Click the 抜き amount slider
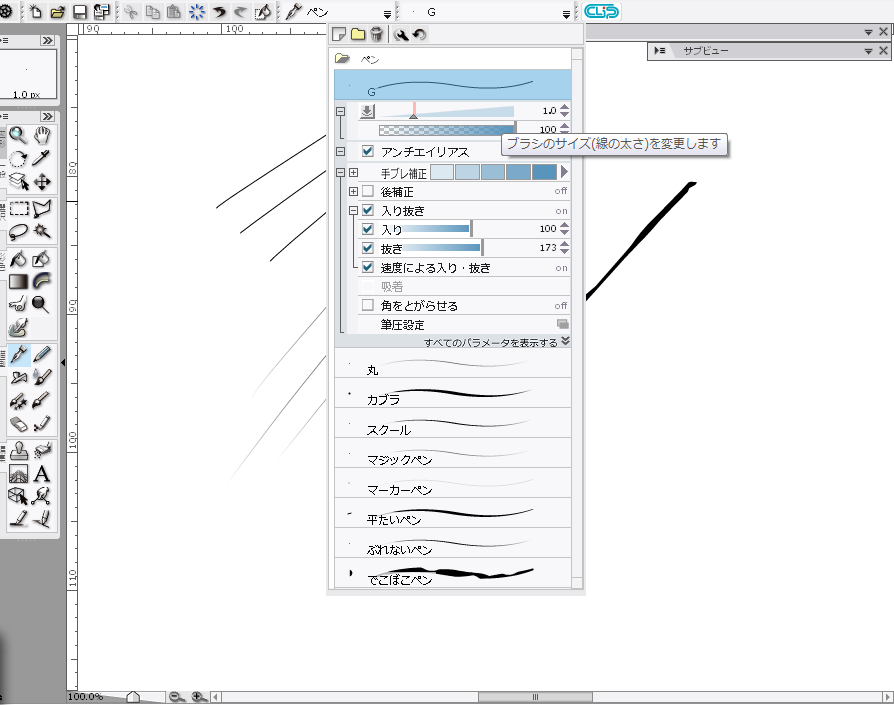The height and width of the screenshot is (705, 894). [x=442, y=248]
